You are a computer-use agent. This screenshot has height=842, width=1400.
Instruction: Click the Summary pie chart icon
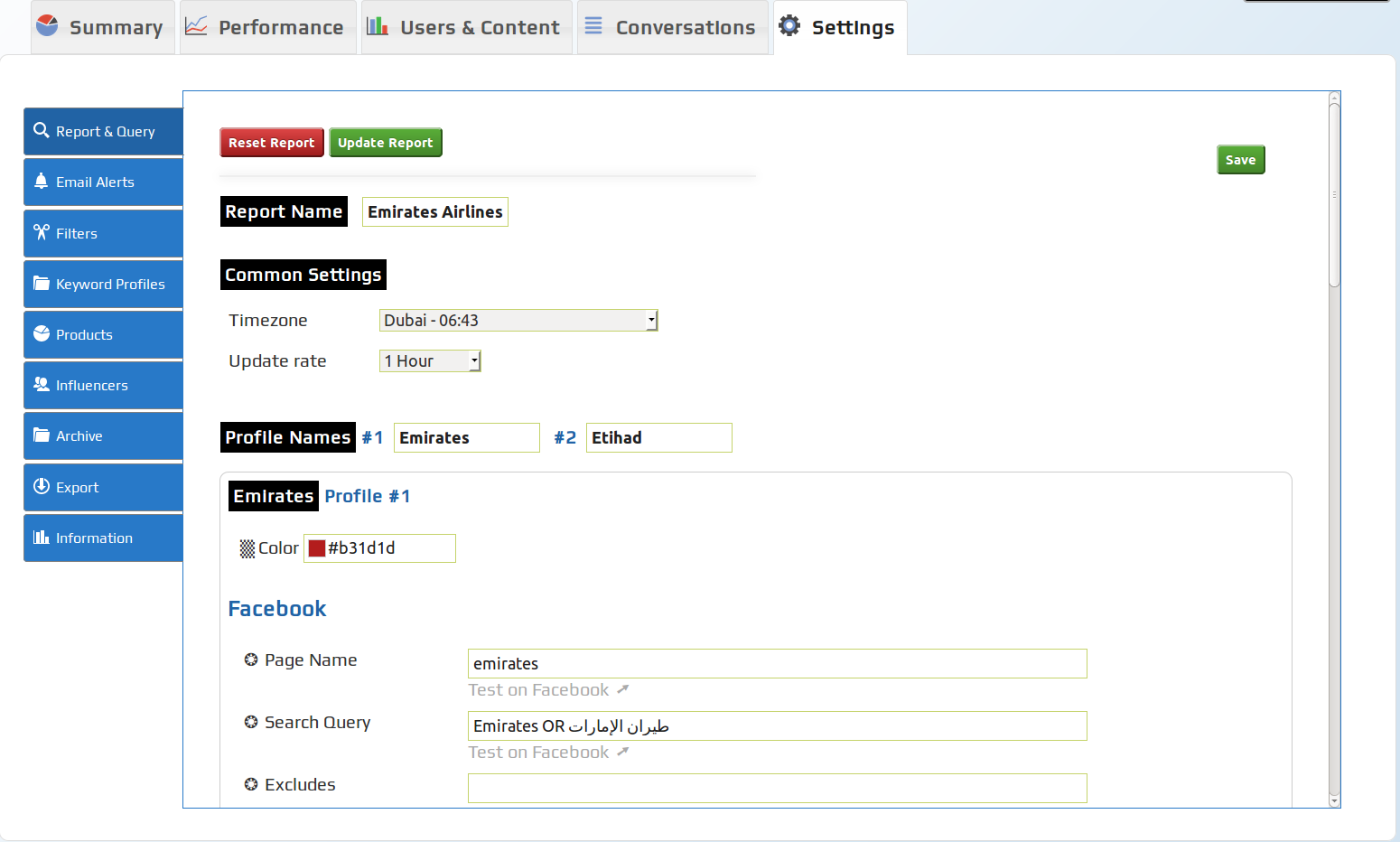47,25
